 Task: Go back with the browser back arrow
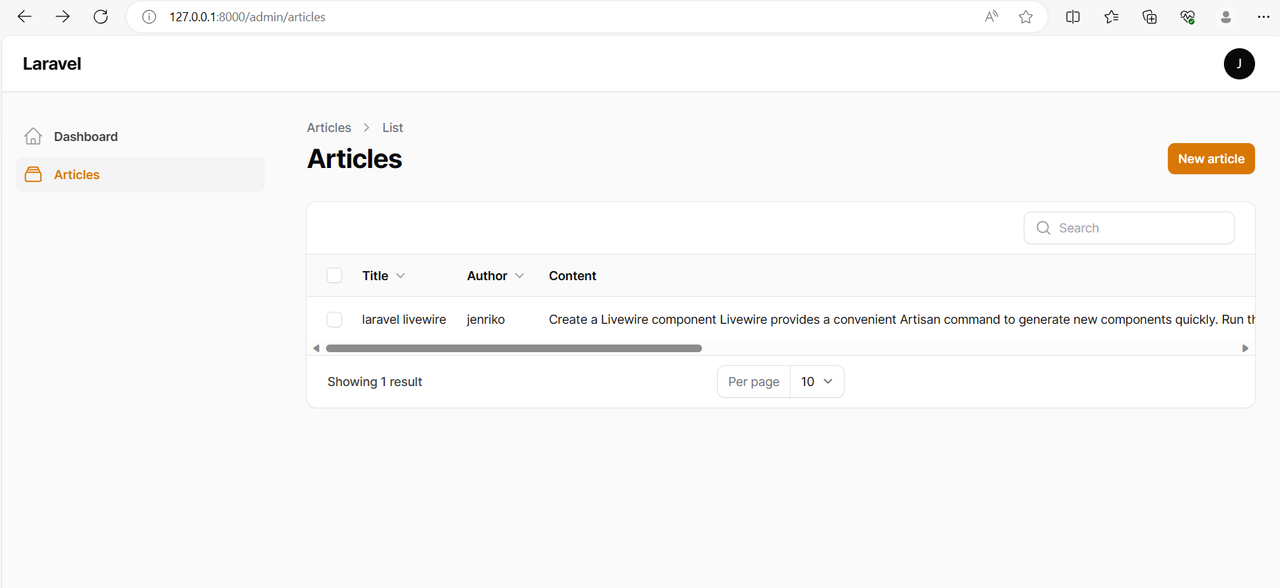point(25,17)
